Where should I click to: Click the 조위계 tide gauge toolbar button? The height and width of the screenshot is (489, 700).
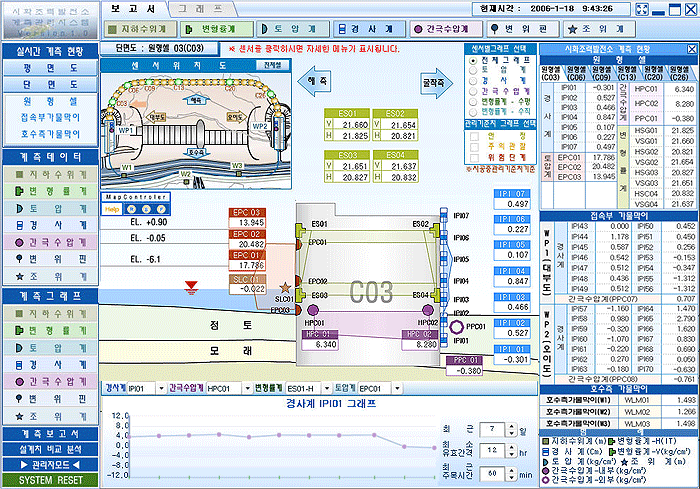click(597, 30)
